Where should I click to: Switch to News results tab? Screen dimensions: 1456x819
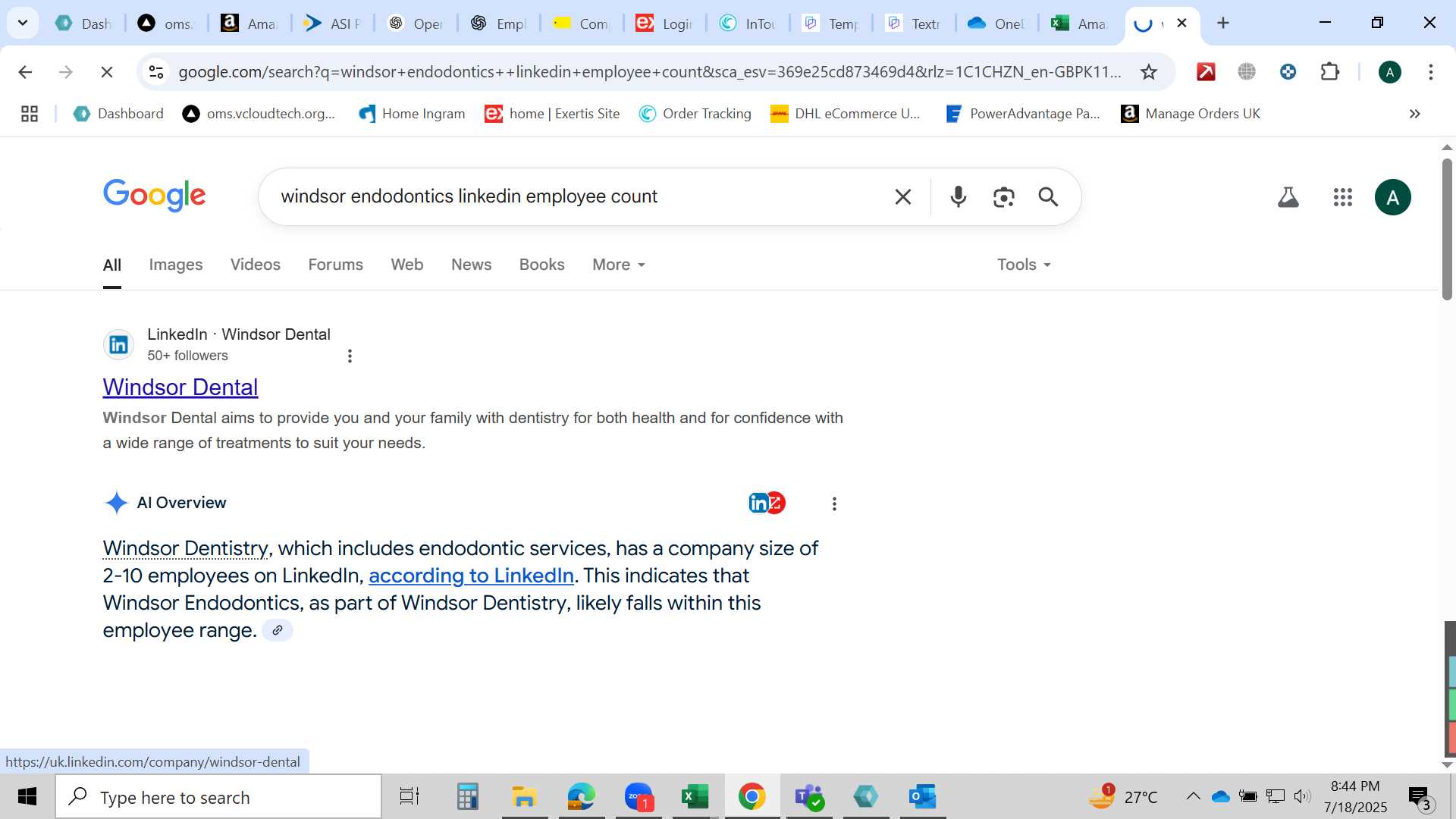pos(471,265)
